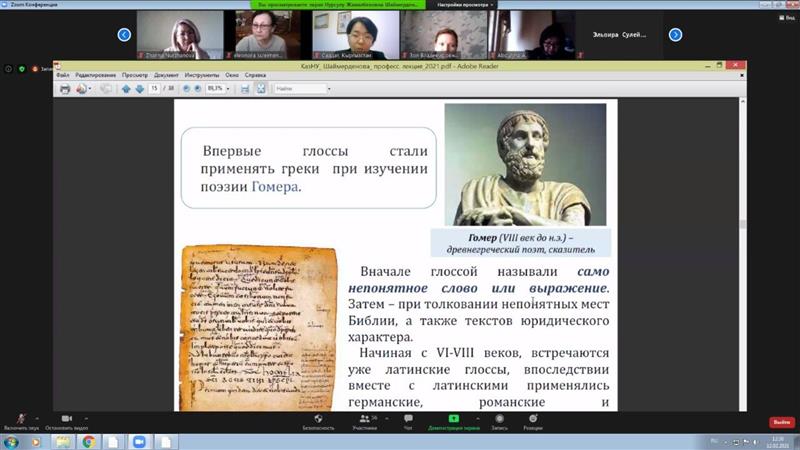Open the Файл menu
Image resolution: width=800 pixels, height=450 pixels.
[x=63, y=74]
